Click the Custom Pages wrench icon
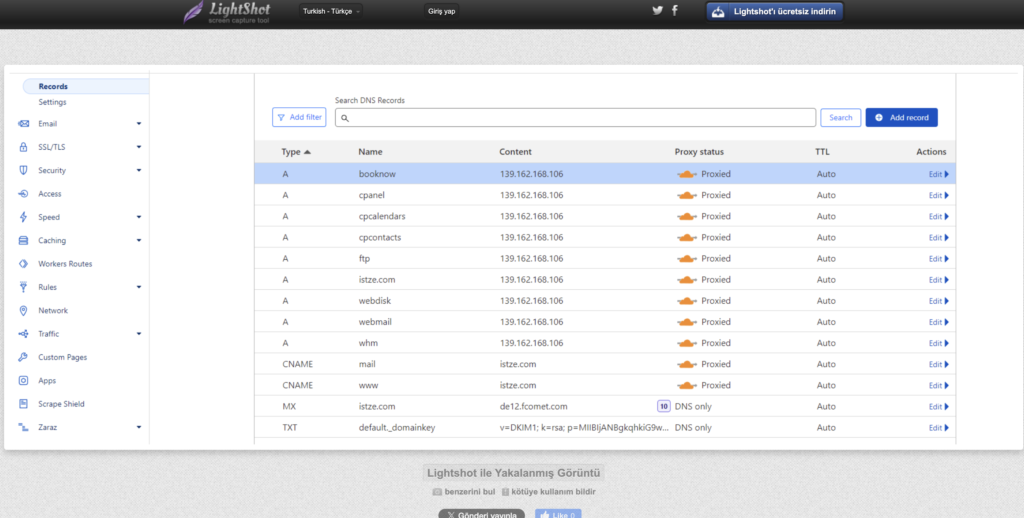Viewport: 1024px width, 518px height. tap(24, 357)
